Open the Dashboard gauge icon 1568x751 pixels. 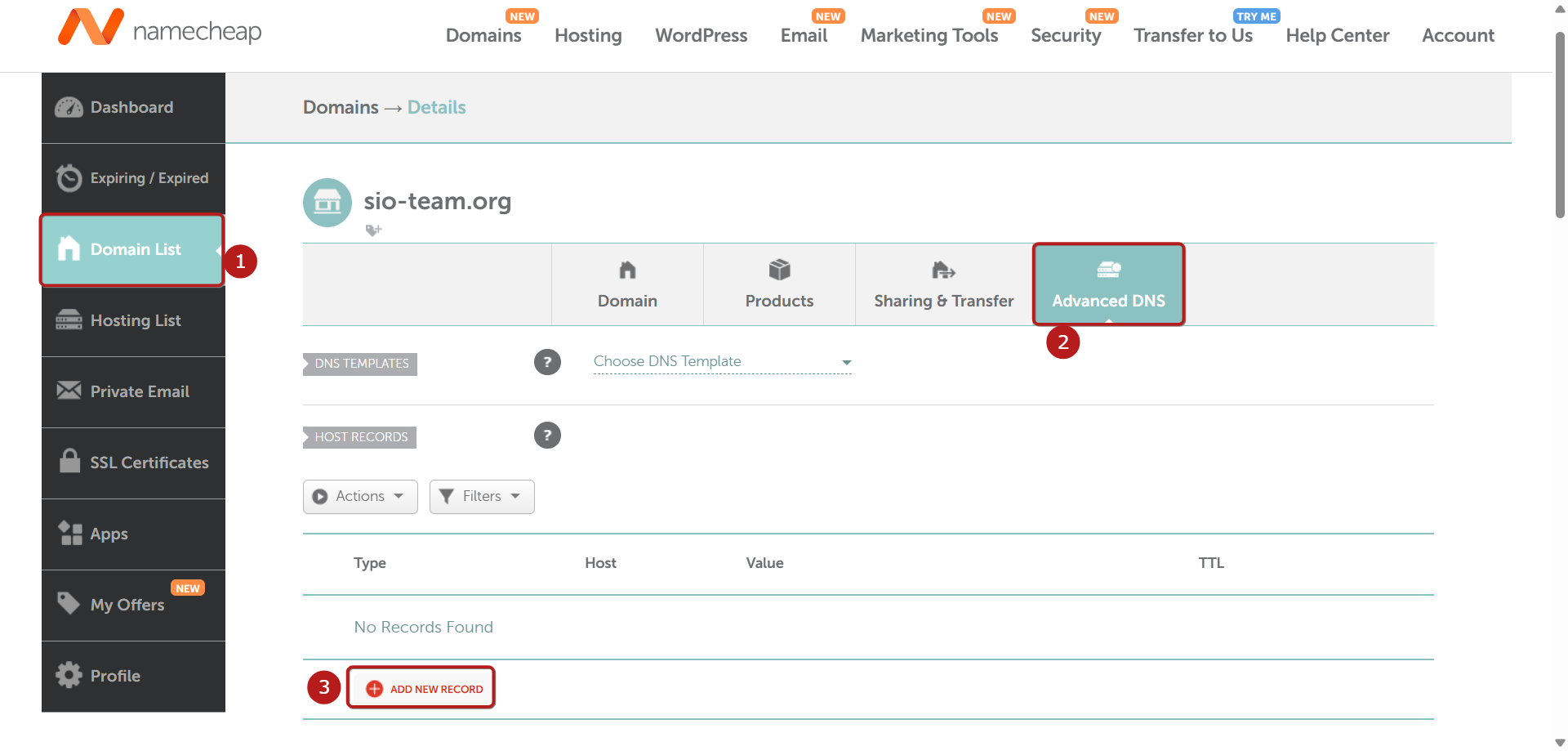[x=69, y=107]
